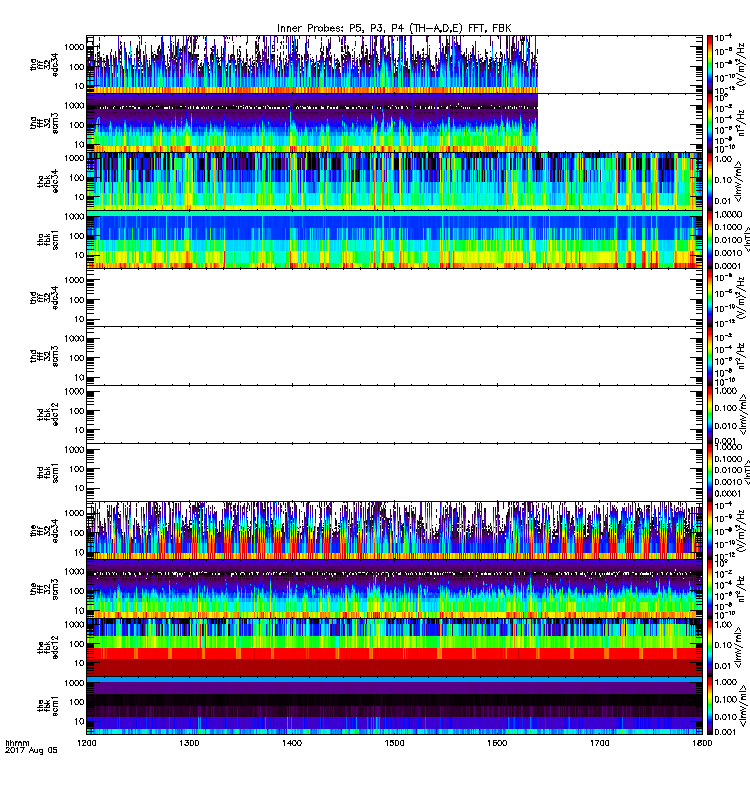750x800 pixels.
Task: Click the 100 tick label on thd fbk edc12 panel
Action: click(x=76, y=411)
